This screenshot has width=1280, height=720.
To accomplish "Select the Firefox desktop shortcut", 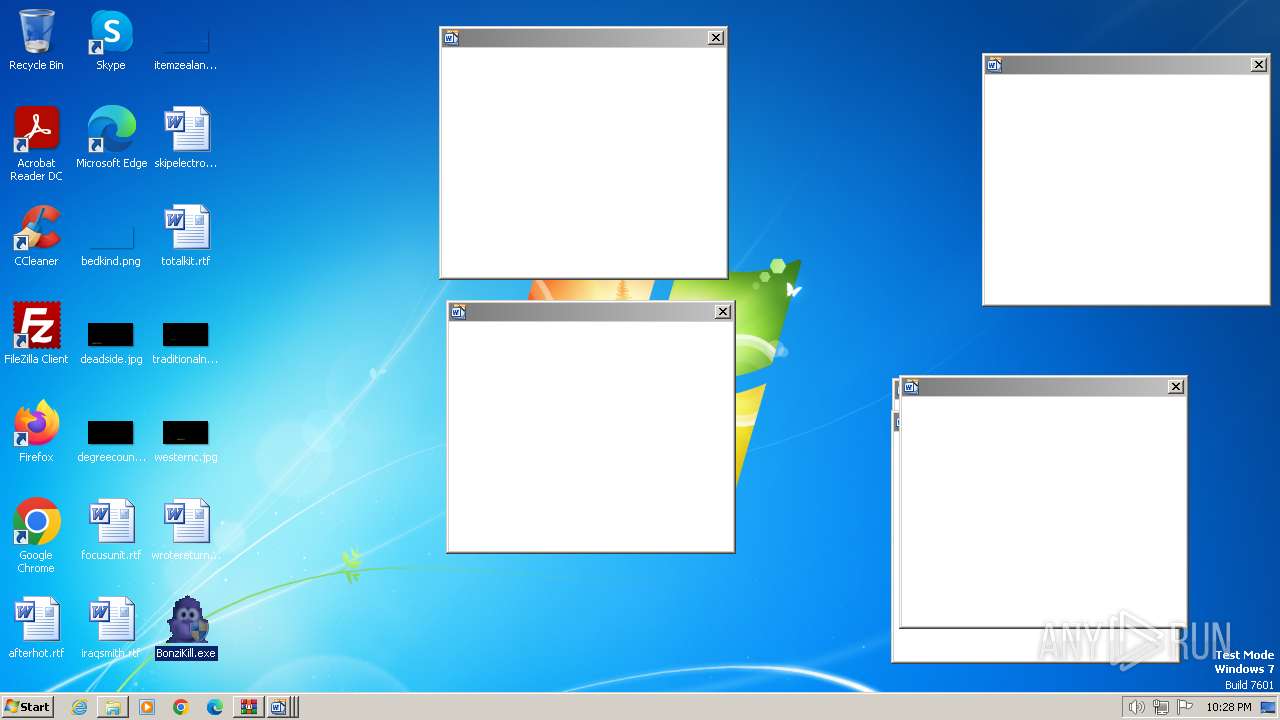I will coord(36,432).
